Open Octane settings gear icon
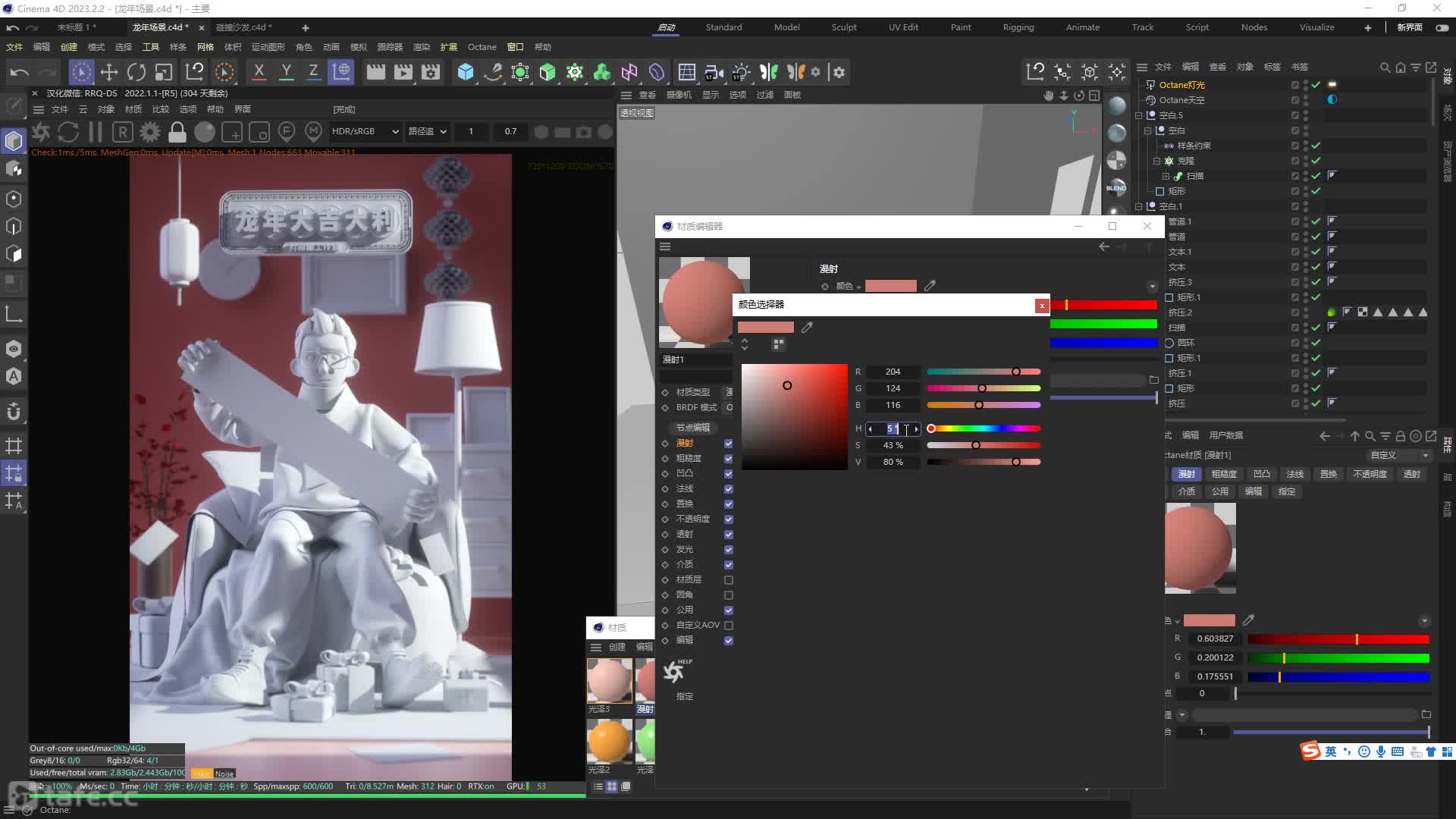The image size is (1456, 819). point(150,132)
